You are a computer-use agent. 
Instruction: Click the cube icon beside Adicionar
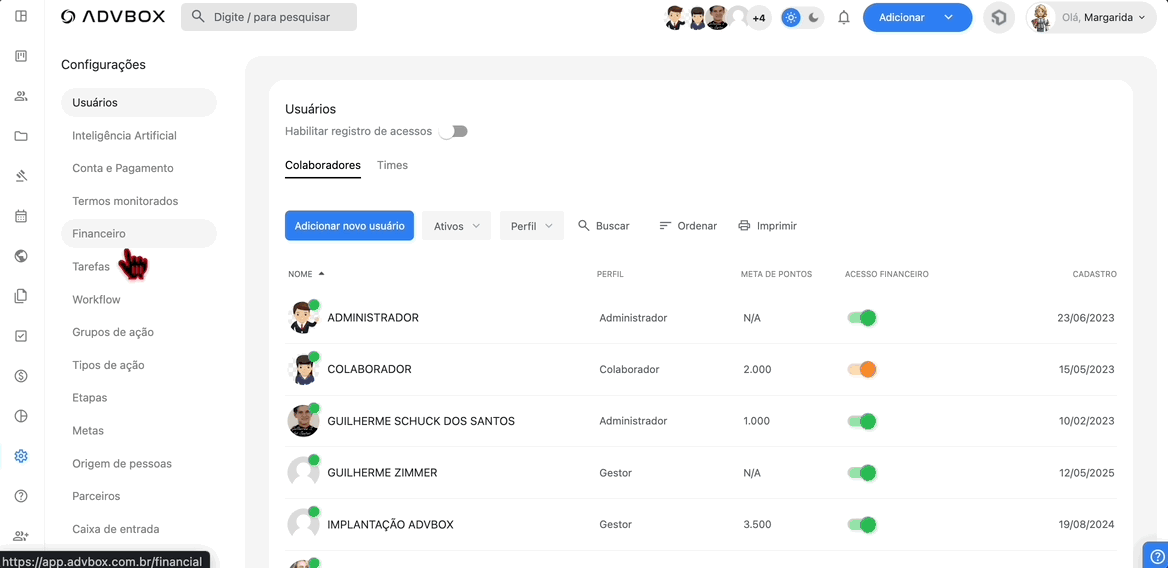click(998, 17)
